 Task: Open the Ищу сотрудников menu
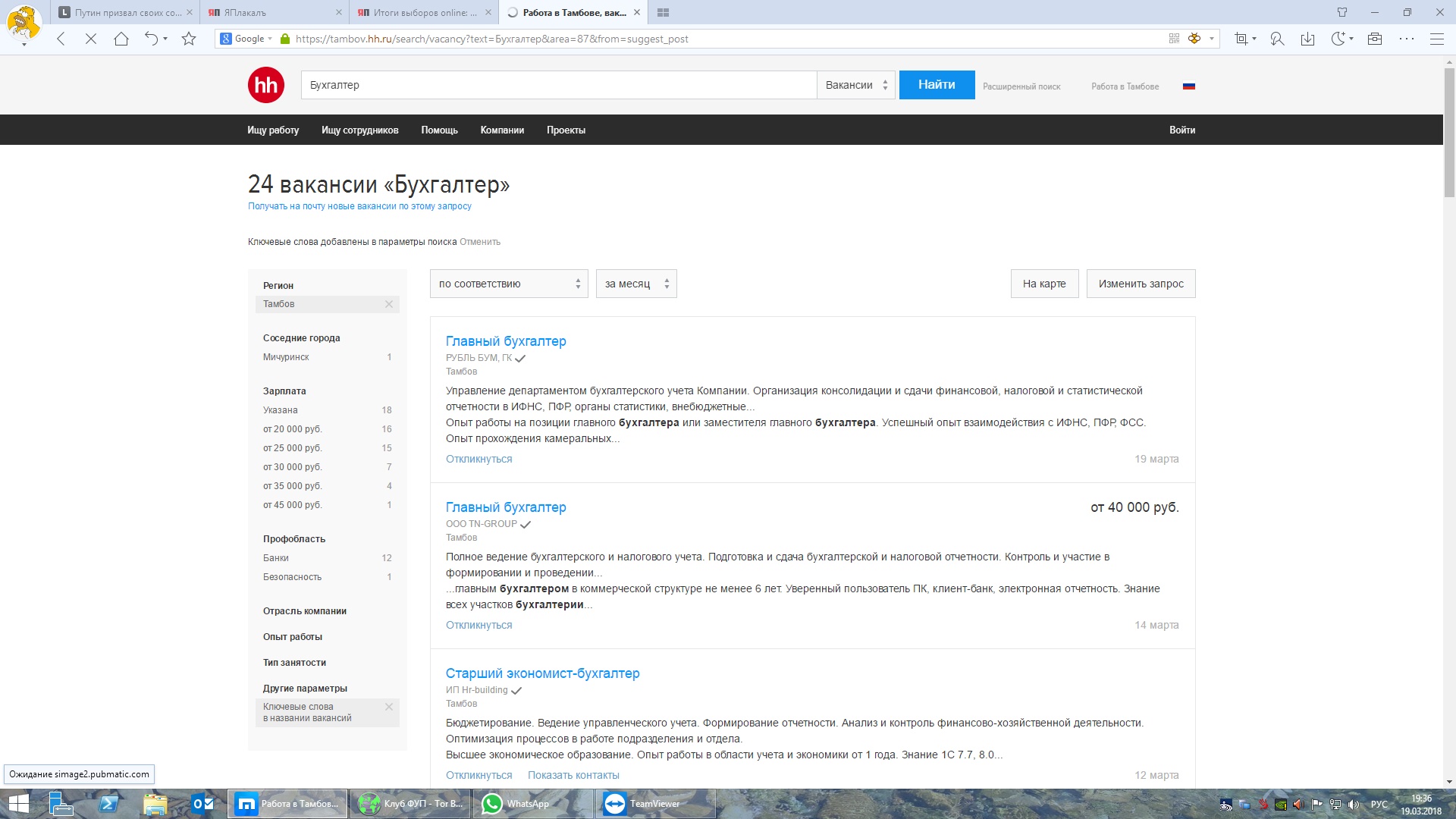point(360,130)
